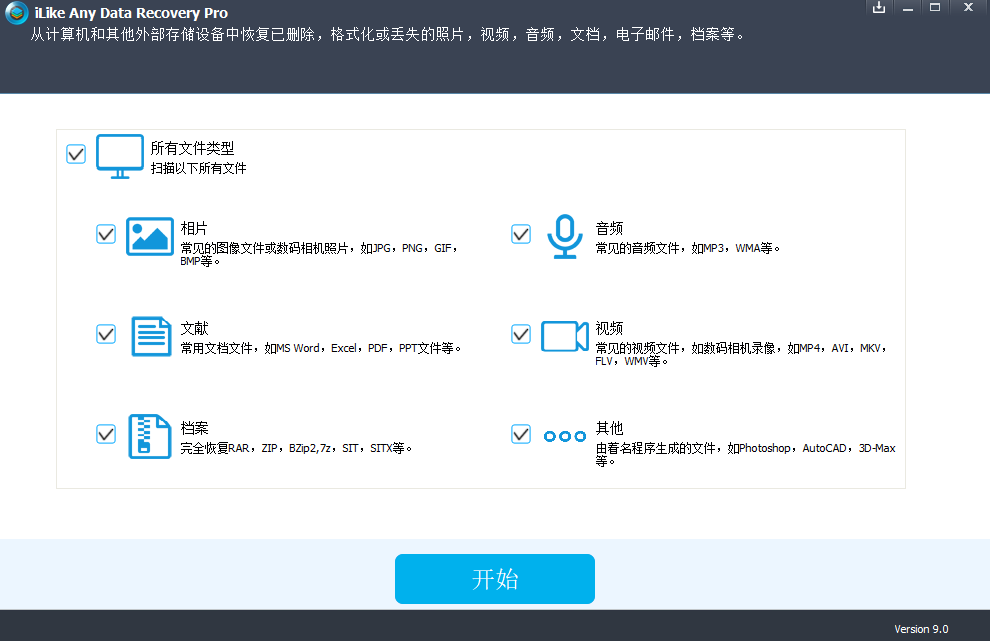
Task: Toggle the 其他 checkbox
Action: 521,434
